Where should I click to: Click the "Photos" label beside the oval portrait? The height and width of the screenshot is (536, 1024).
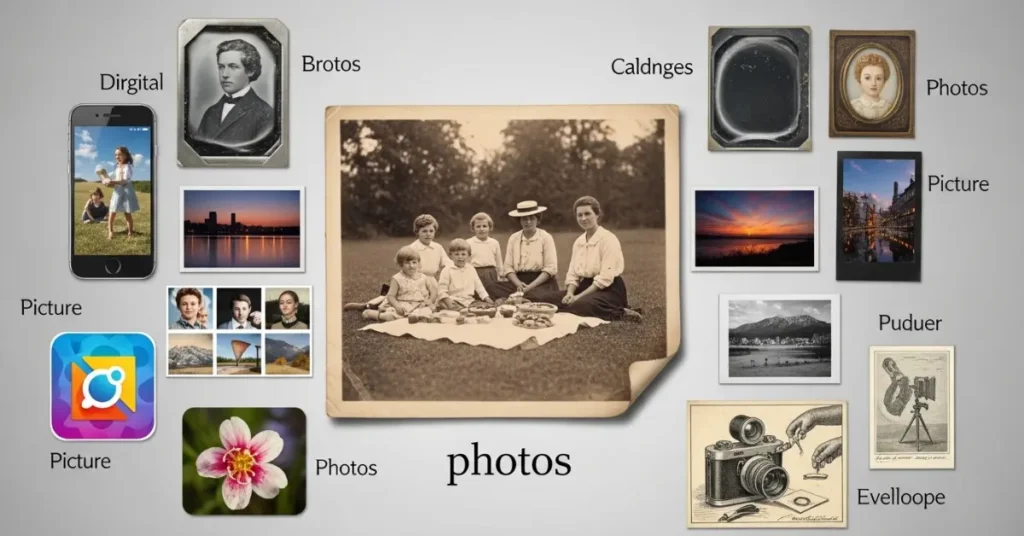(x=957, y=87)
